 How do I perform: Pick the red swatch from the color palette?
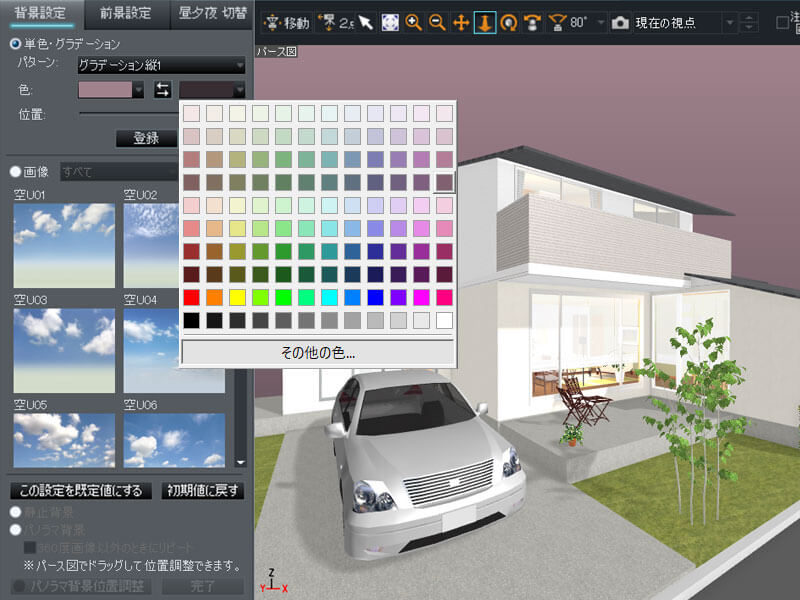click(193, 296)
